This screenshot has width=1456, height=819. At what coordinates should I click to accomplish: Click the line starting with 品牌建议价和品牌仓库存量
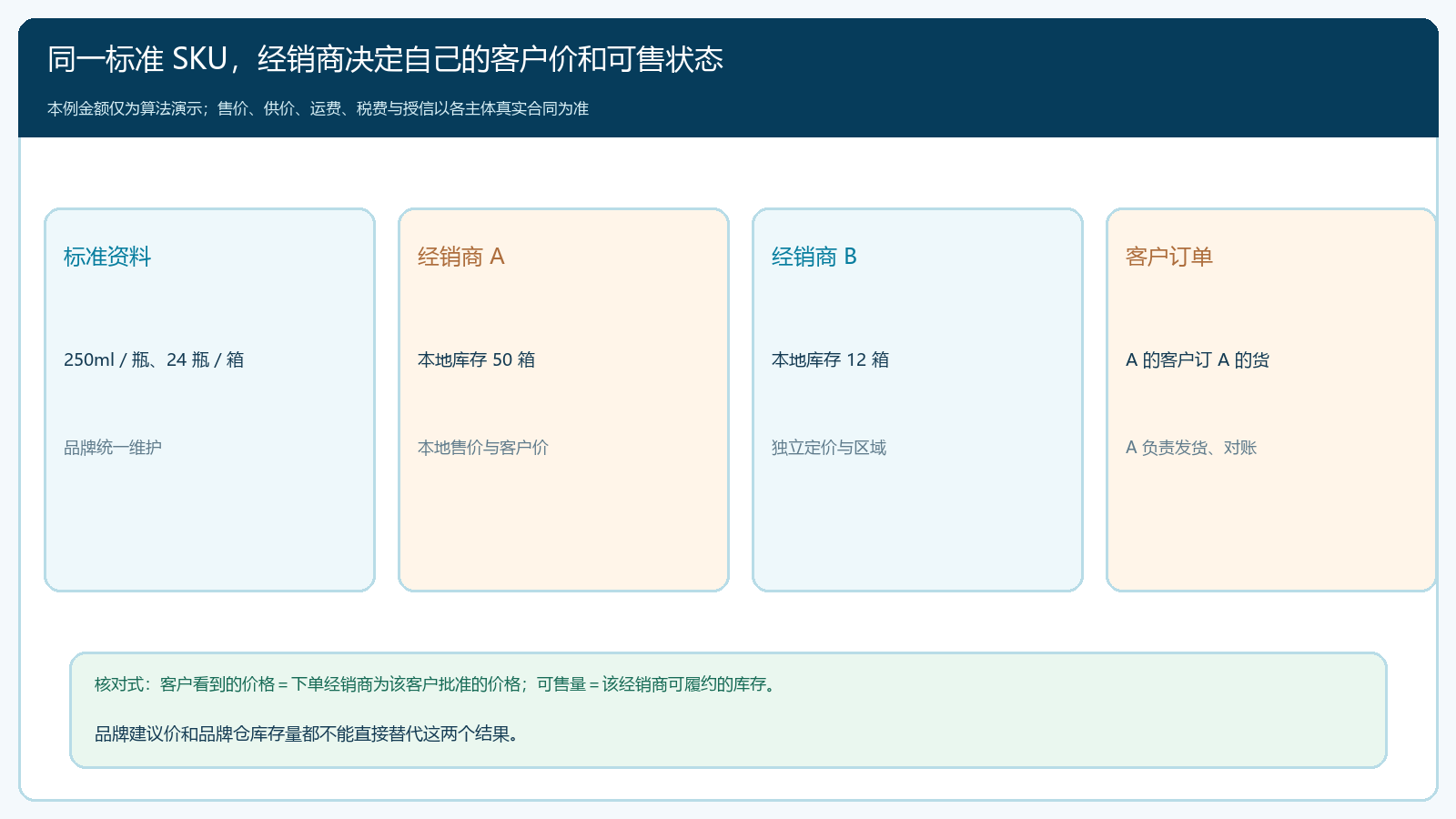(x=308, y=733)
